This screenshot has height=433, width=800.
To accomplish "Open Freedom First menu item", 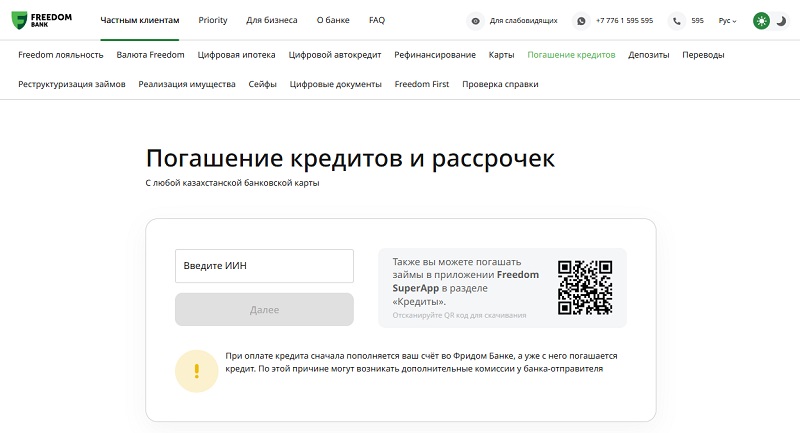I will pos(421,84).
